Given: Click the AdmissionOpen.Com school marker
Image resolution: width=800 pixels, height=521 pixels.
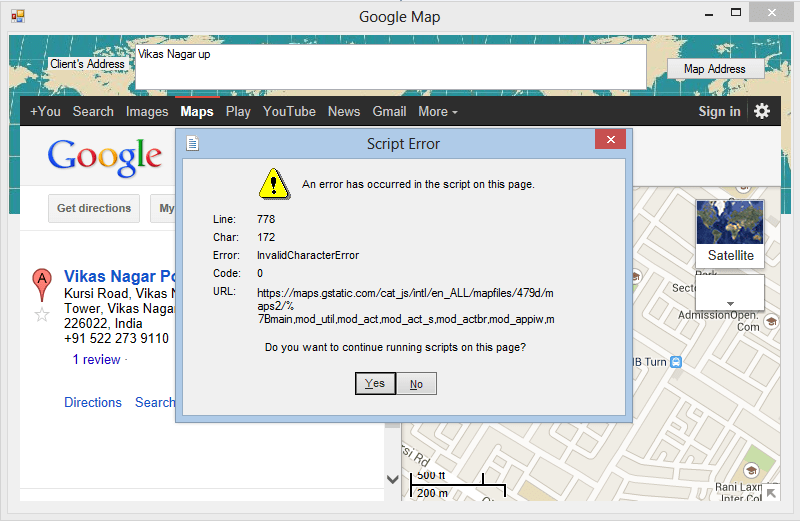Looking at the screenshot, I should coord(771,321).
